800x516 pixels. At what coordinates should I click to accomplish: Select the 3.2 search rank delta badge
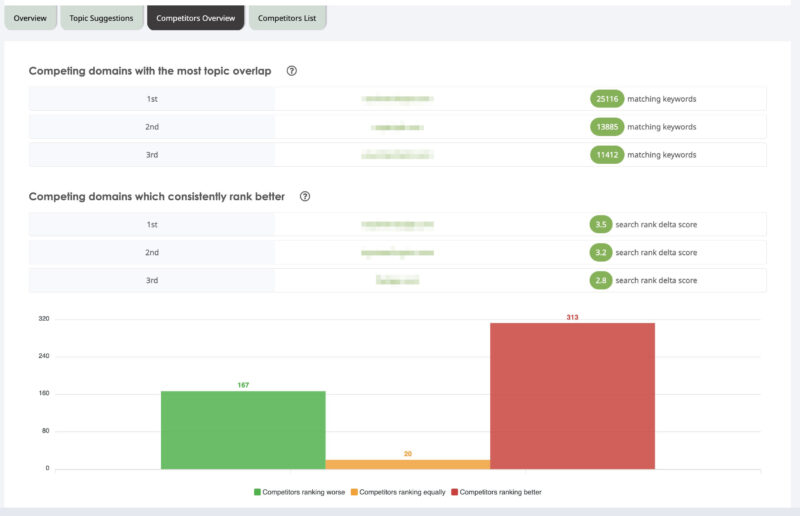(x=600, y=253)
